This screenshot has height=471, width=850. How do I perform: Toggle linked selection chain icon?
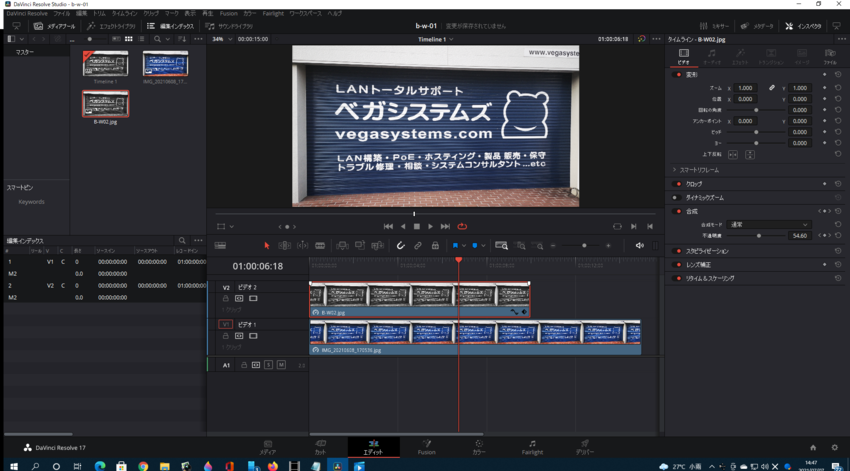(417, 246)
